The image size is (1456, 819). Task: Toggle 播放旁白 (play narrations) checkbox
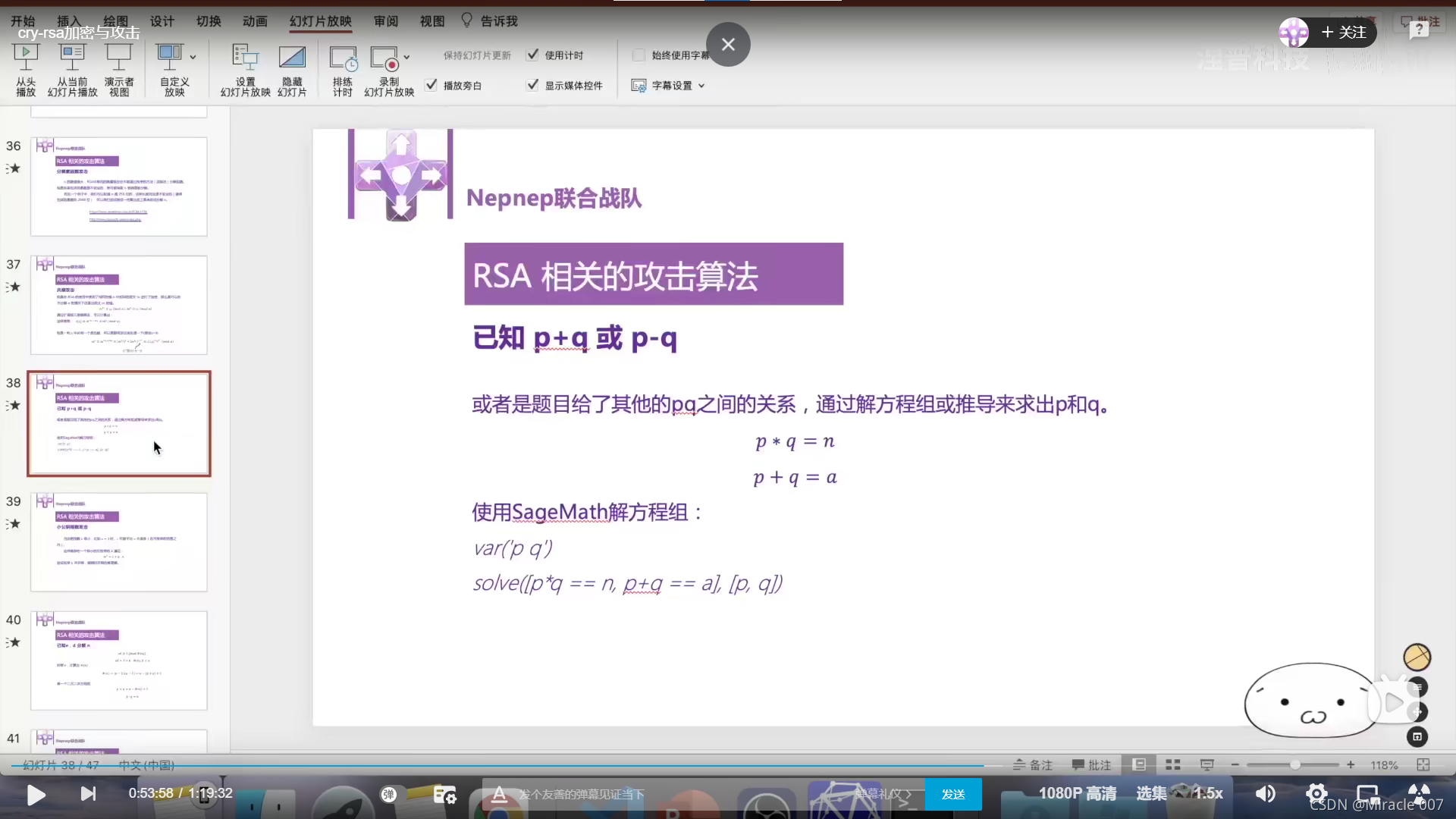pyautogui.click(x=431, y=85)
